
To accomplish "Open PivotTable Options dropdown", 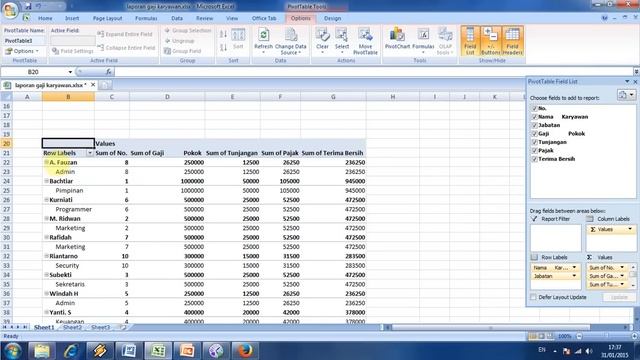I will point(22,51).
